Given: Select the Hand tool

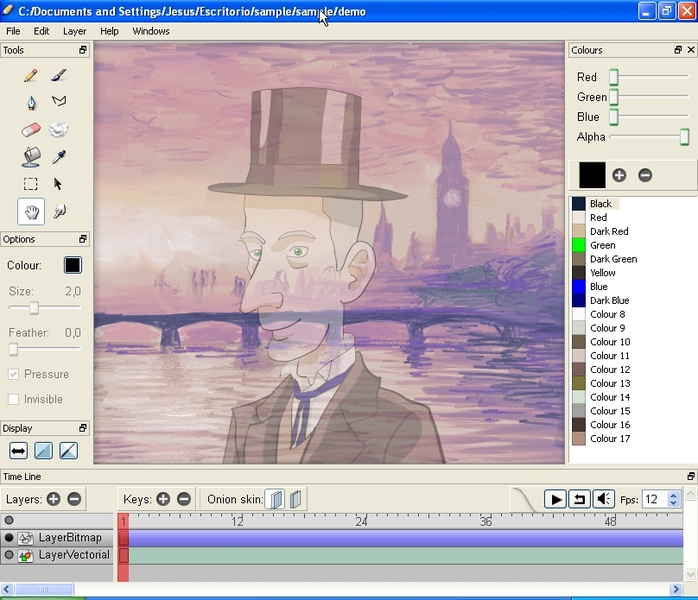Looking at the screenshot, I should point(31,211).
